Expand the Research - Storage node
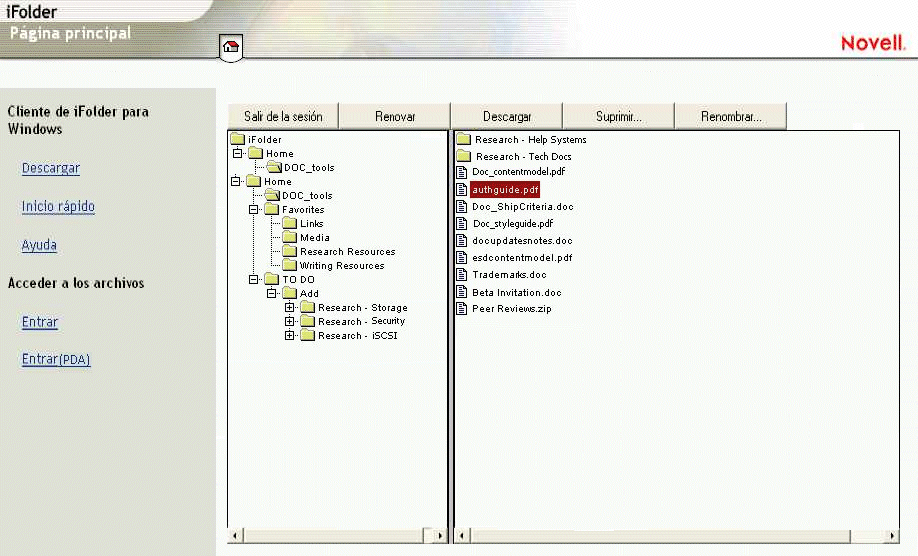This screenshot has height=556, width=918. click(x=289, y=307)
